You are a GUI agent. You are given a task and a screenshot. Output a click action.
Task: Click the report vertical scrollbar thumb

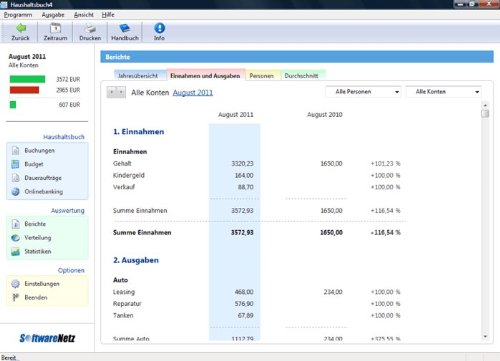tap(485, 114)
